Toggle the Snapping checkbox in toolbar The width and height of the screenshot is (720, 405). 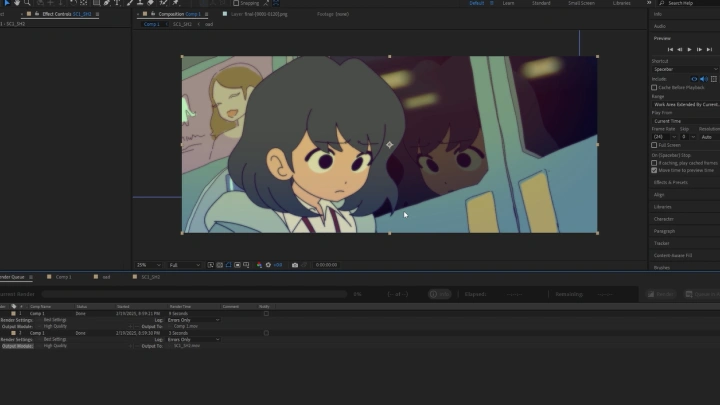(236, 3)
